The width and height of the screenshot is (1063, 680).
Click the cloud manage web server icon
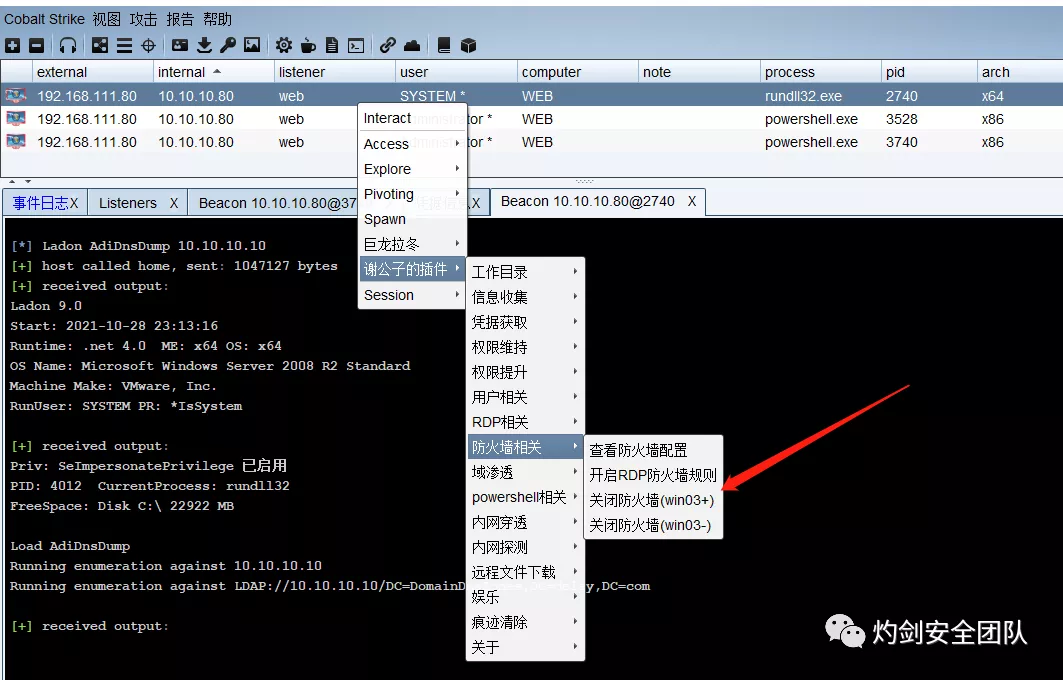pos(412,45)
